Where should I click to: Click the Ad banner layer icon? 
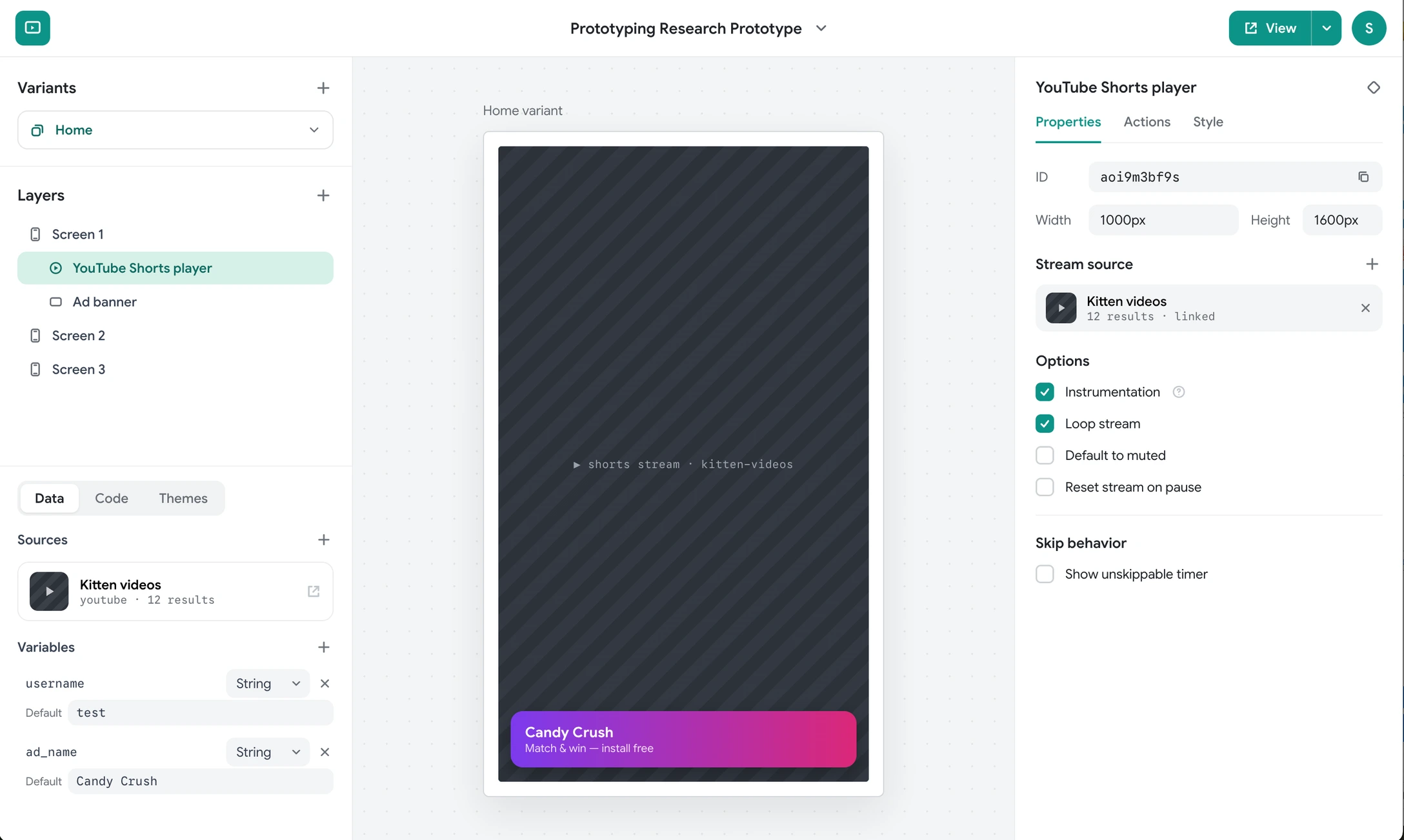pos(56,302)
